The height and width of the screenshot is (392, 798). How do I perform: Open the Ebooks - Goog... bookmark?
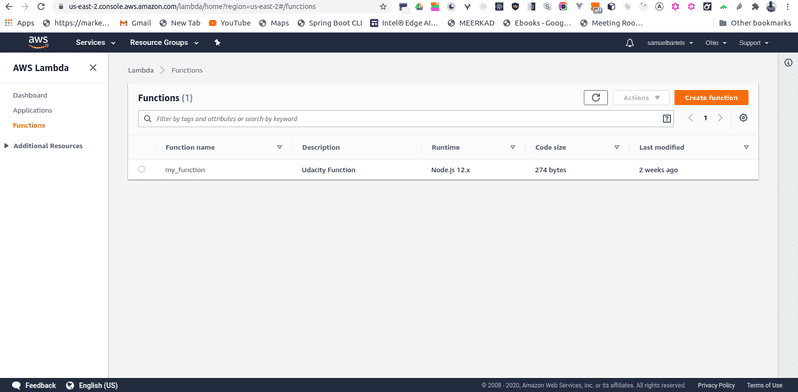[x=537, y=23]
